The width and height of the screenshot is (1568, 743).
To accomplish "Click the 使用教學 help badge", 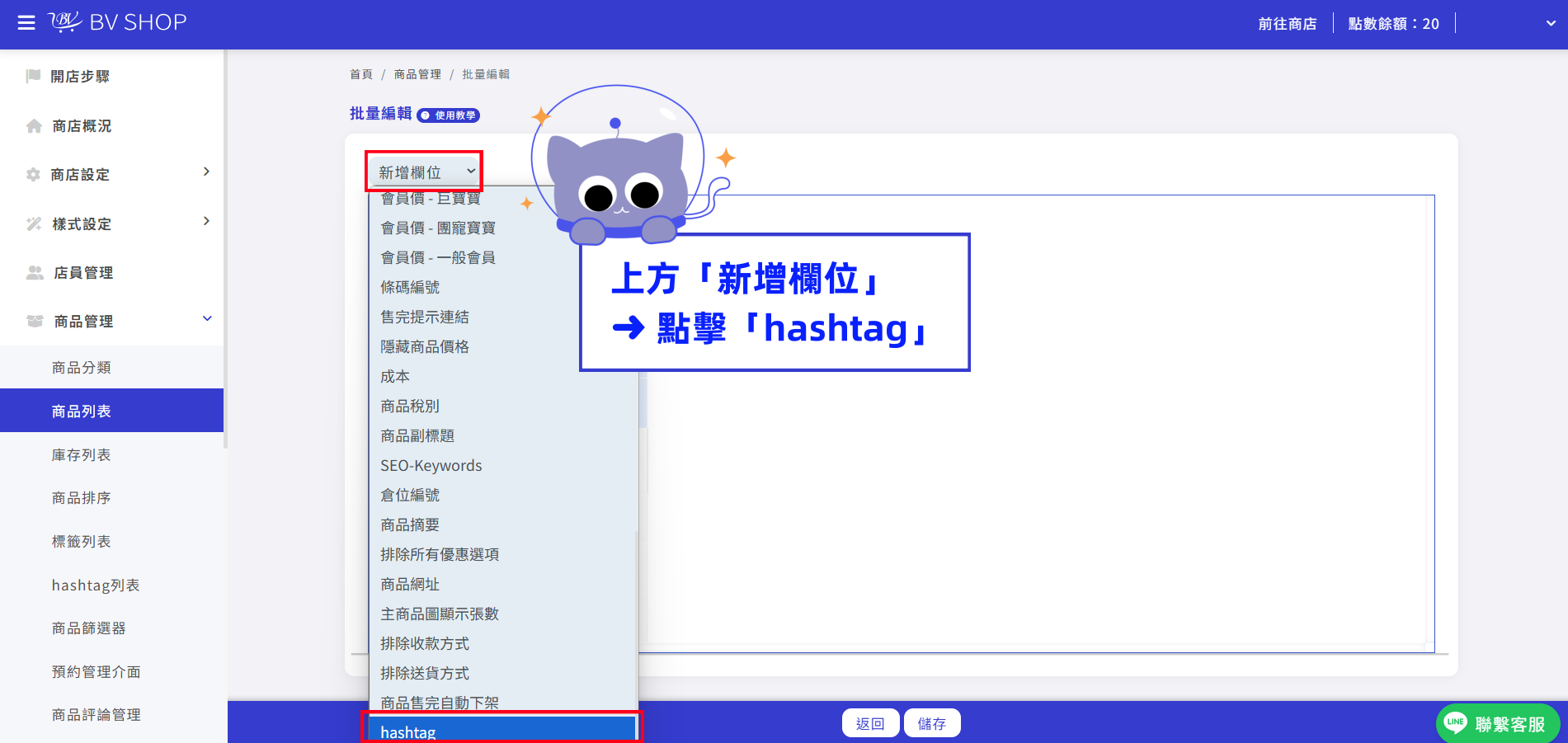I will tap(448, 115).
